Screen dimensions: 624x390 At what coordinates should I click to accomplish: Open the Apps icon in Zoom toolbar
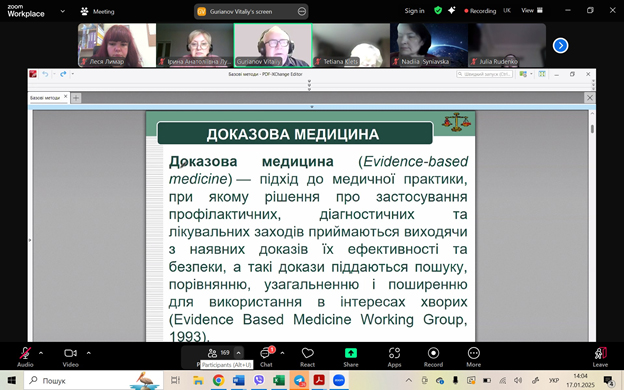(394, 356)
